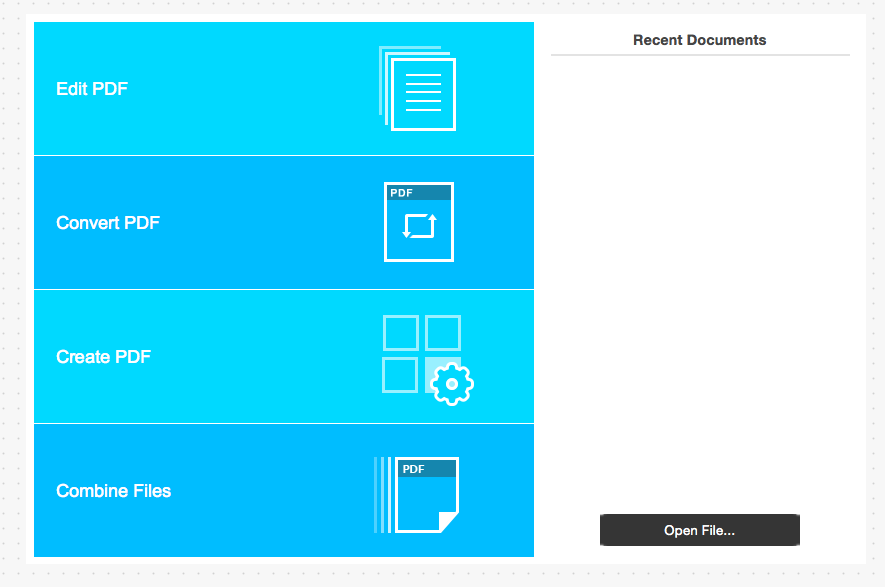
Task: Click the Convert PDF arrows document icon
Action: click(x=419, y=222)
